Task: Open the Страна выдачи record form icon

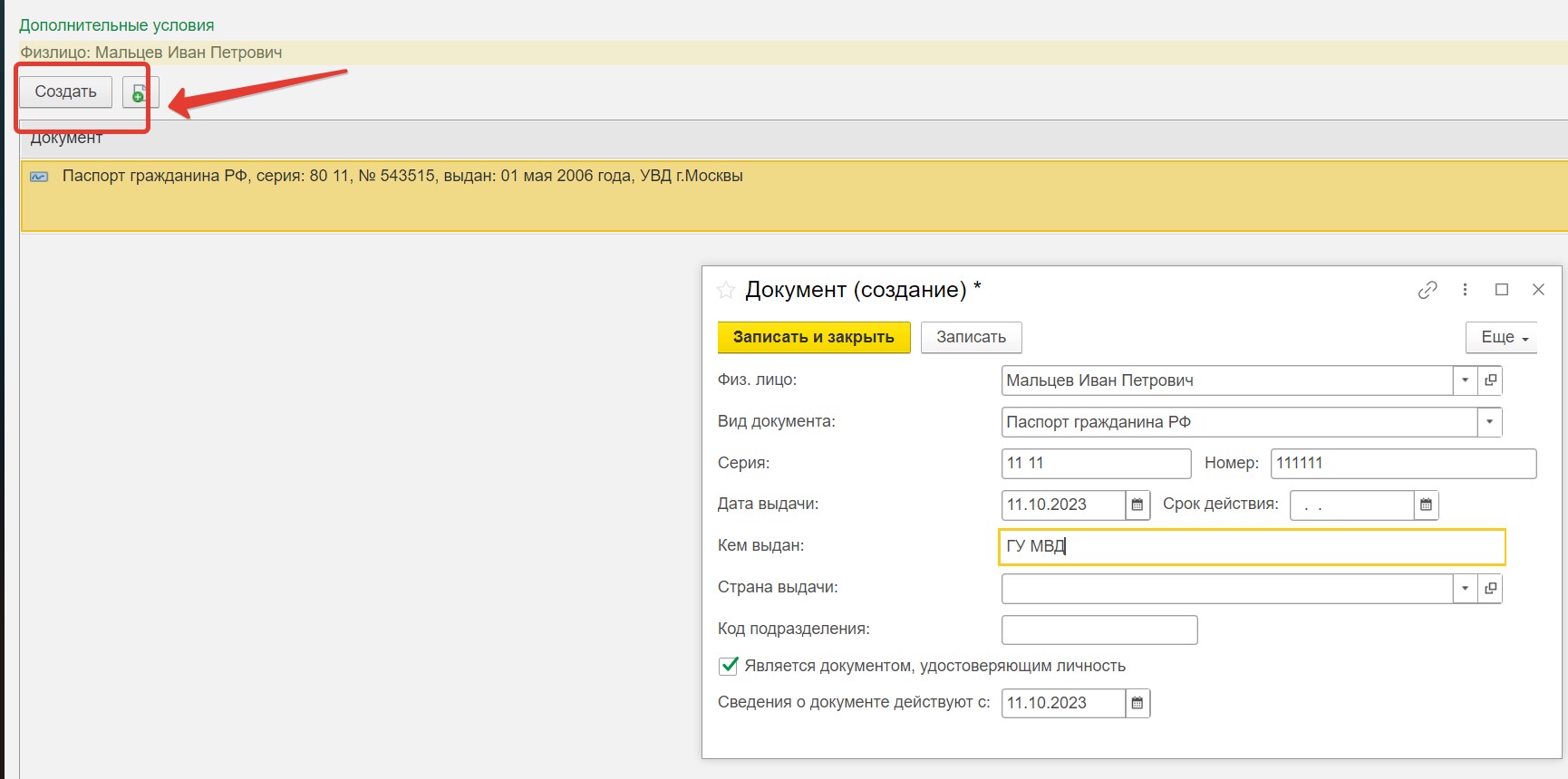Action: (1490, 589)
